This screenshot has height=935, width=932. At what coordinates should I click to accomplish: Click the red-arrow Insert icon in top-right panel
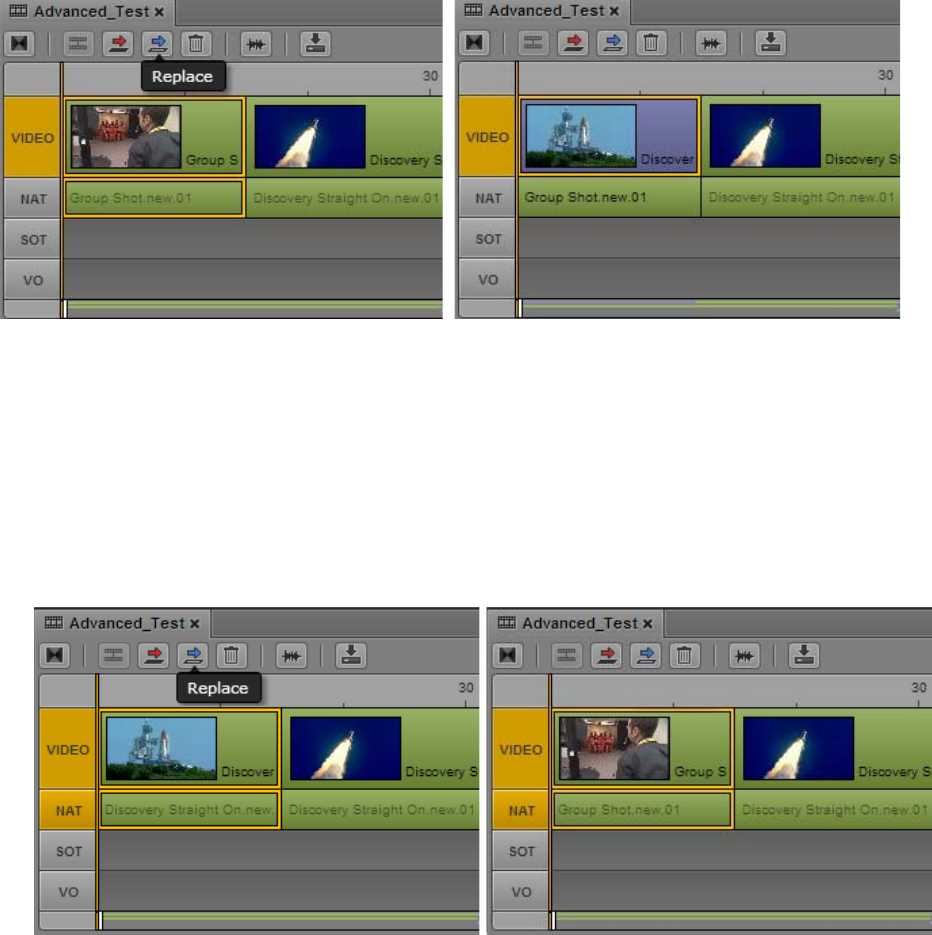point(573,43)
